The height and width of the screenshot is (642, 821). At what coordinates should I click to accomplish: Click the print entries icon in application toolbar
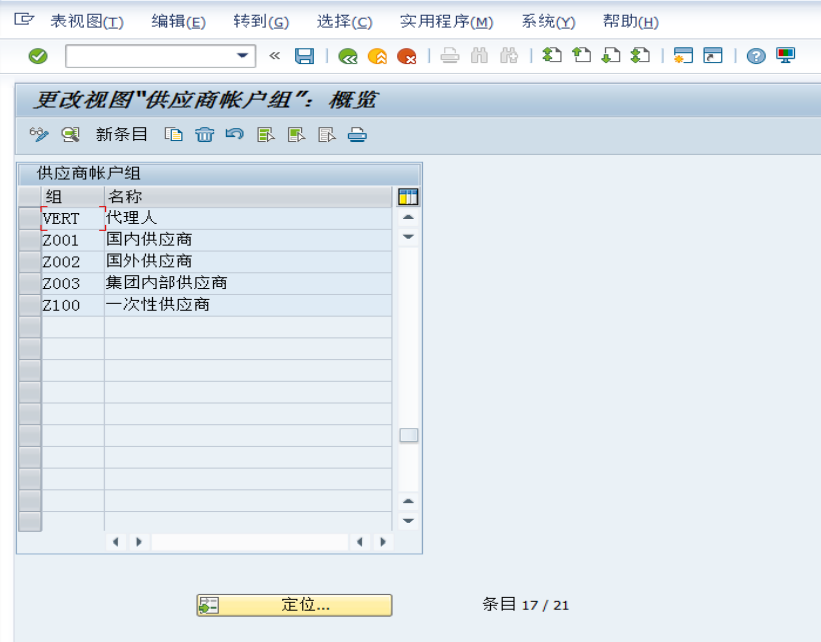357,135
